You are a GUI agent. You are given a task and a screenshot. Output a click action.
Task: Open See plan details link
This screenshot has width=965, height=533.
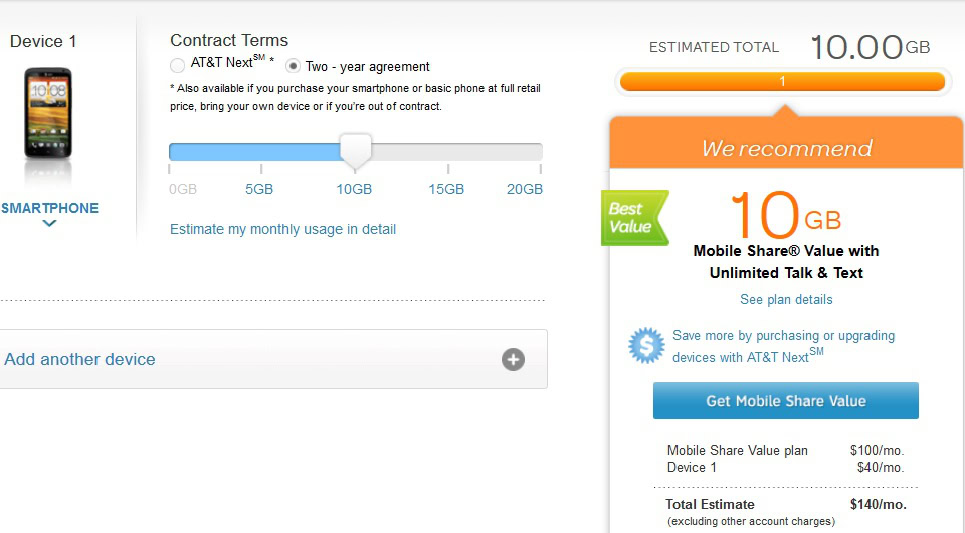pos(786,300)
